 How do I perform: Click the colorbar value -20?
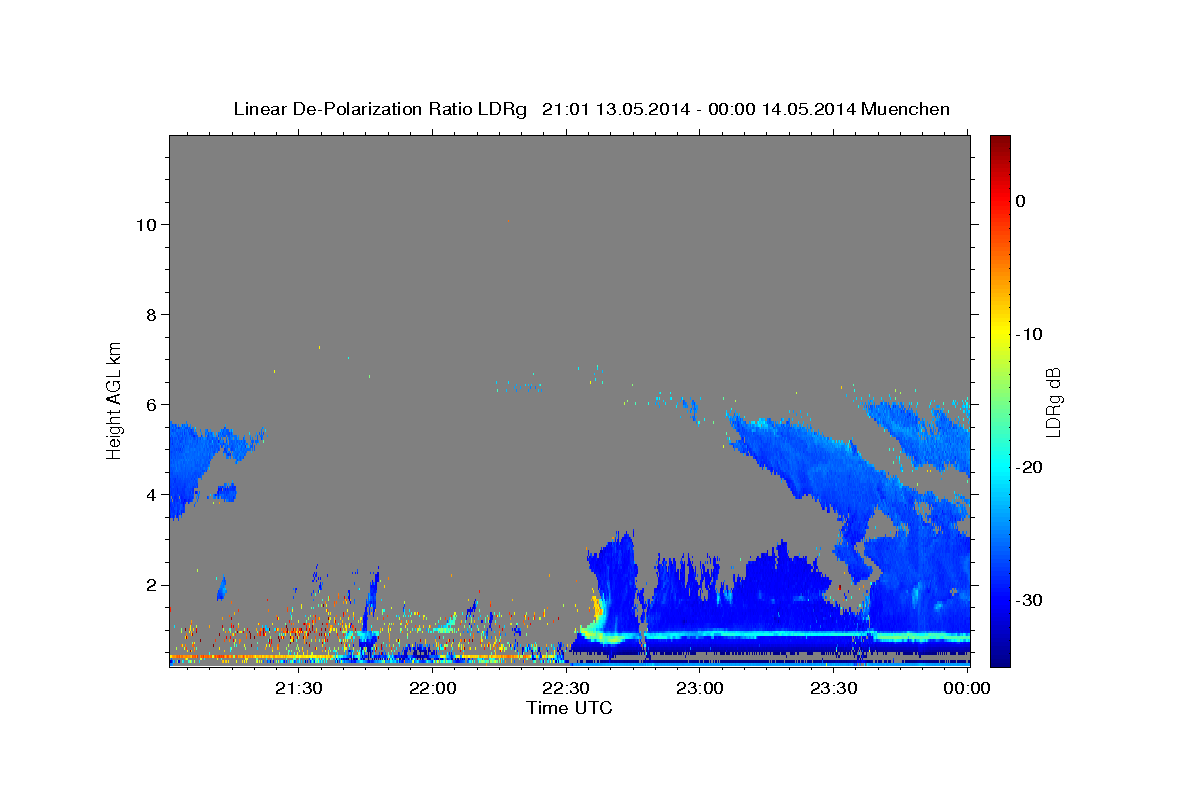point(1028,467)
